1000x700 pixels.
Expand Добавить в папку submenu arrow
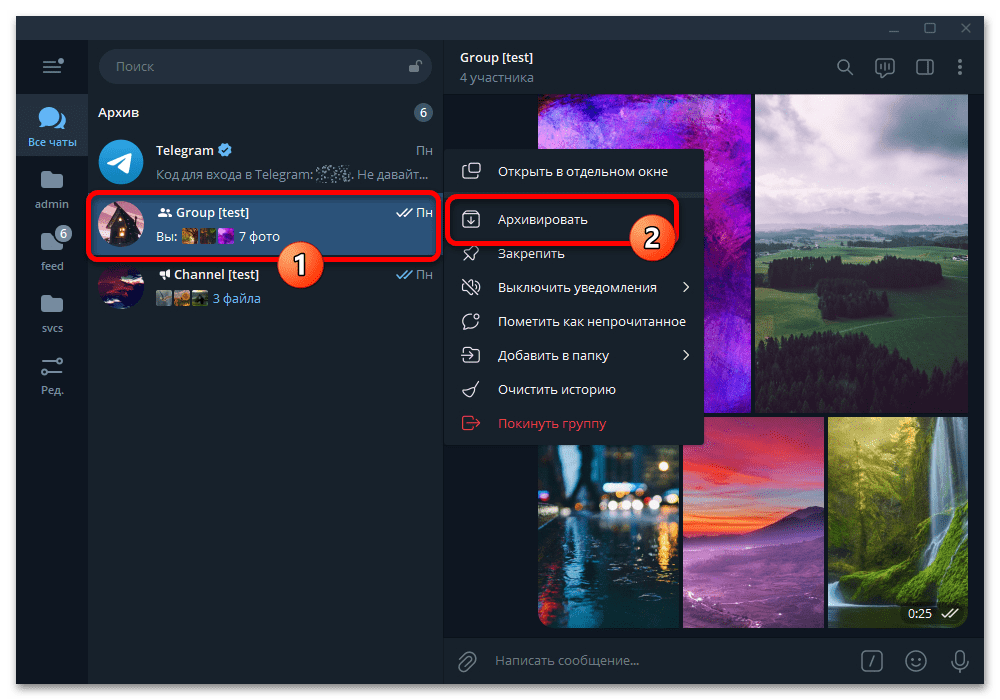pos(686,355)
